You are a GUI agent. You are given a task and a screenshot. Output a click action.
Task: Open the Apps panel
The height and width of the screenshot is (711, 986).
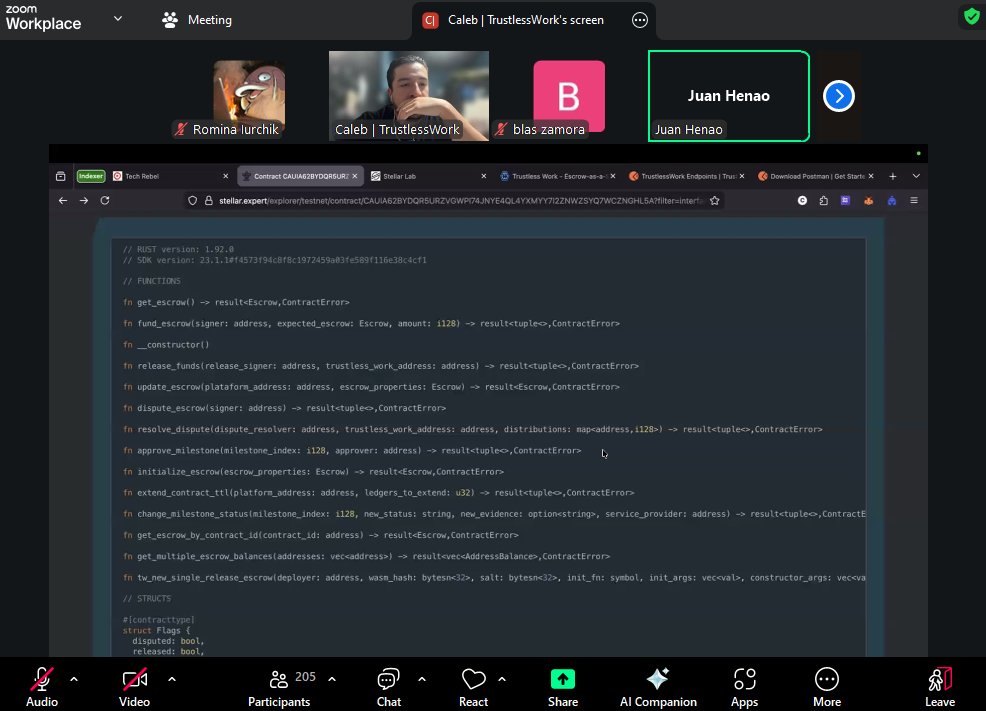(745, 686)
